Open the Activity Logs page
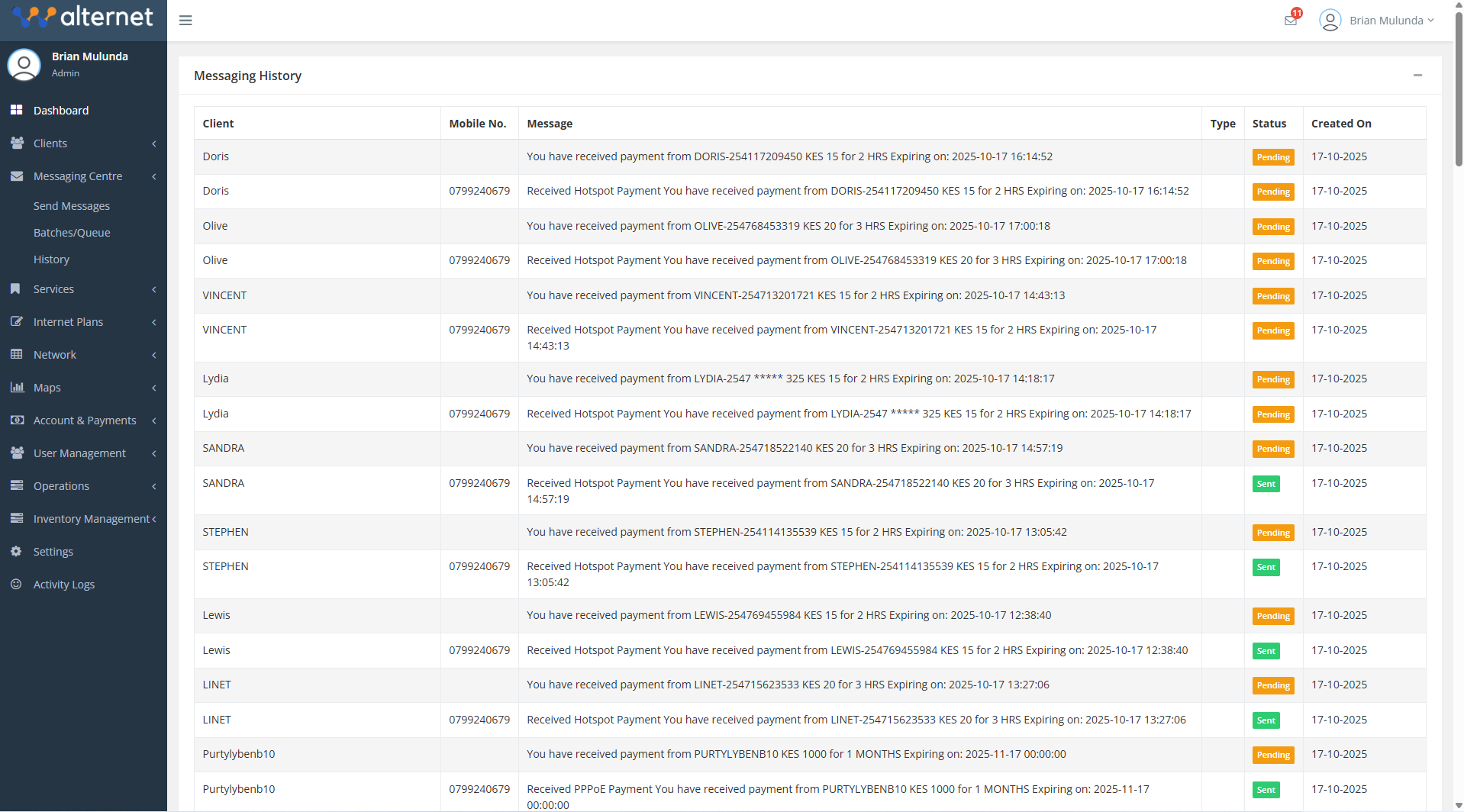The image size is (1464, 812). 64,584
